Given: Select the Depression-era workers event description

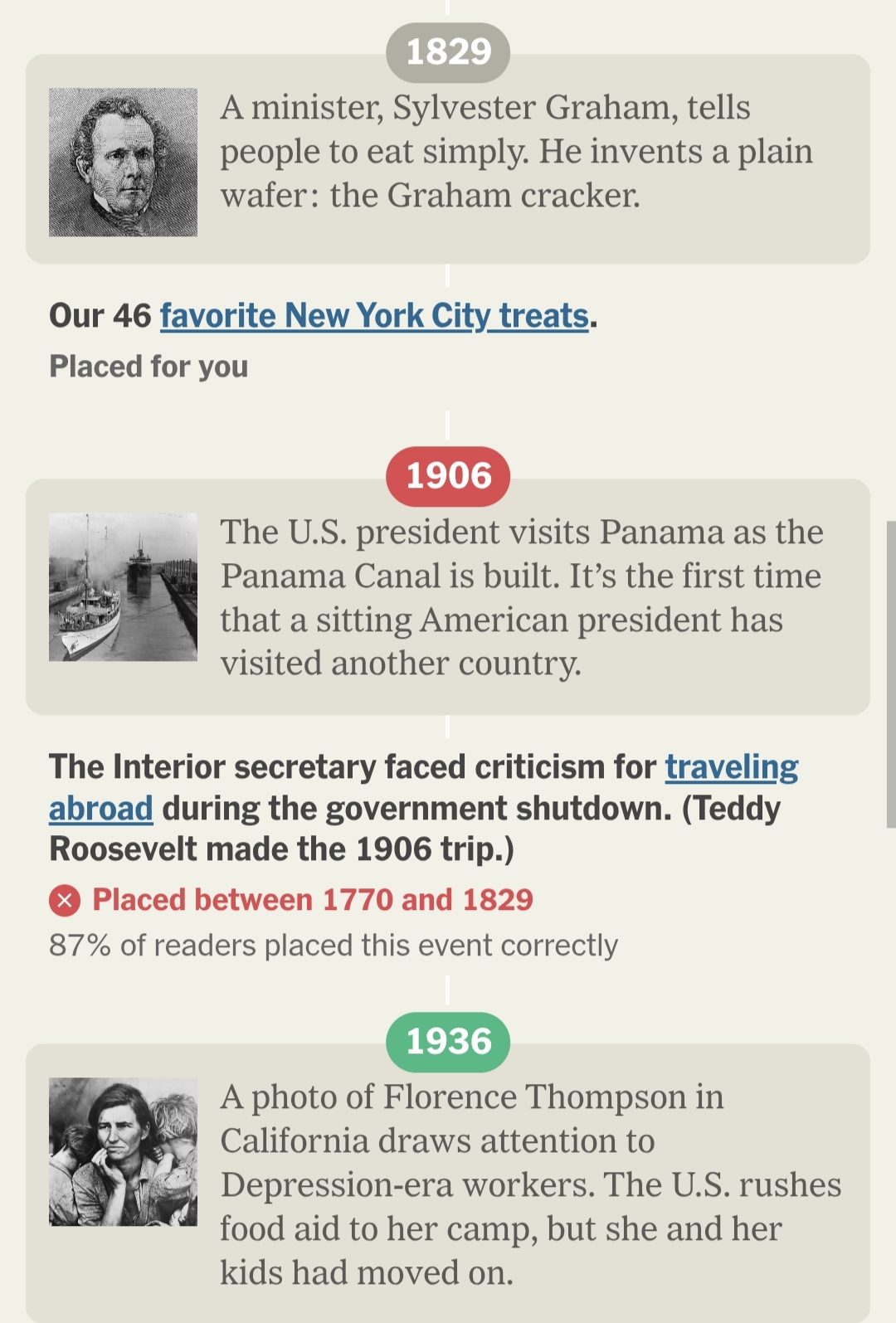Looking at the screenshot, I should (529, 1184).
